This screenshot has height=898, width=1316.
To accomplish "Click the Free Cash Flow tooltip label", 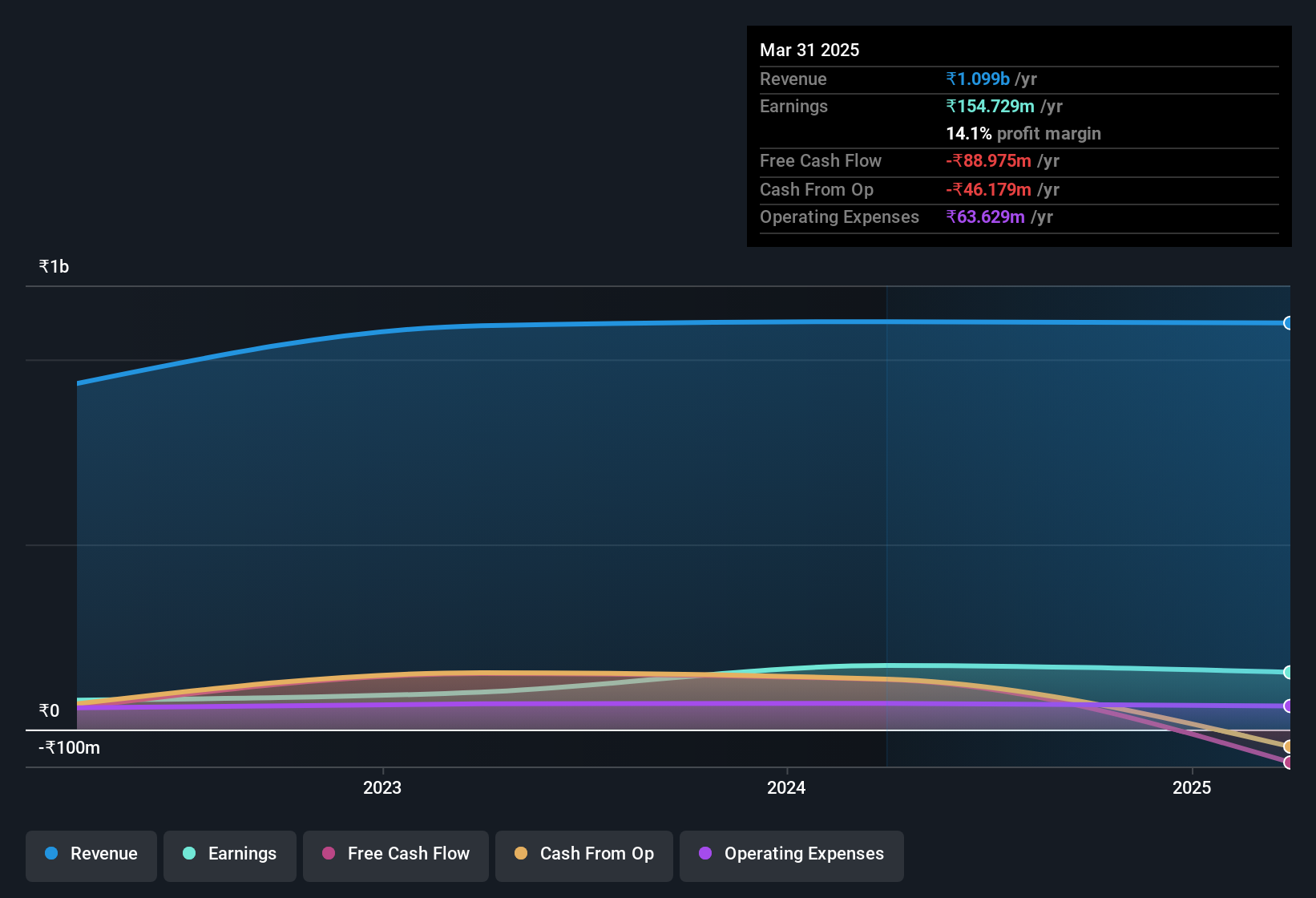I will tap(821, 160).
